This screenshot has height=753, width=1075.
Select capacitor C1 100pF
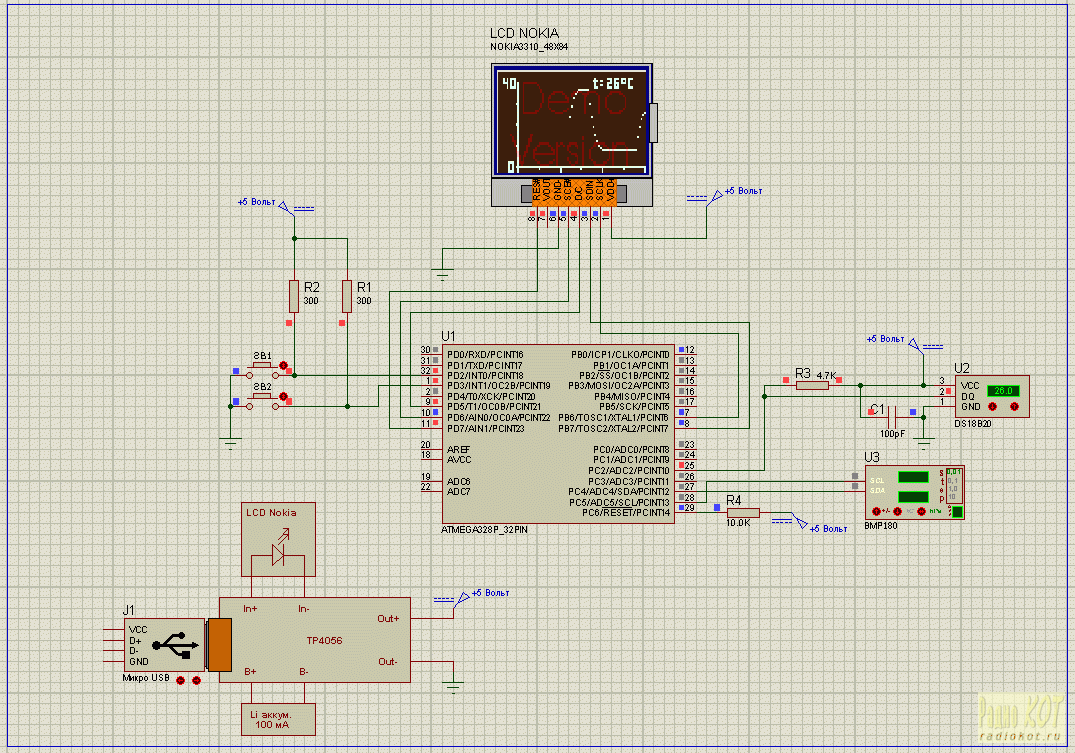892,418
